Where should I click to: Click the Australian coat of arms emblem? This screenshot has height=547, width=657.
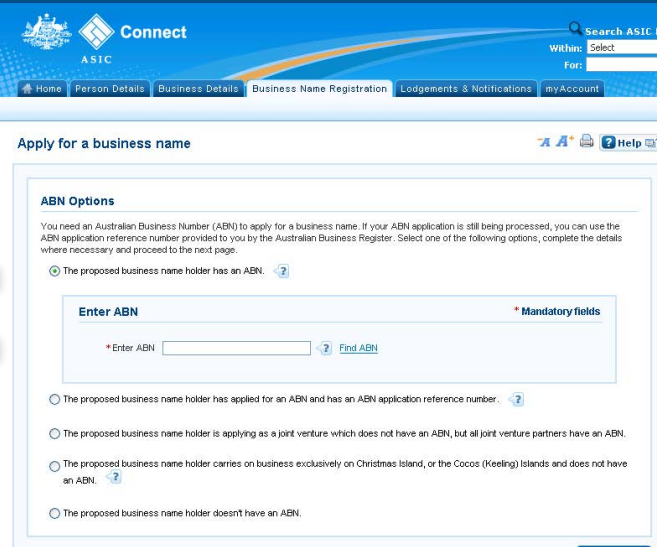47,31
